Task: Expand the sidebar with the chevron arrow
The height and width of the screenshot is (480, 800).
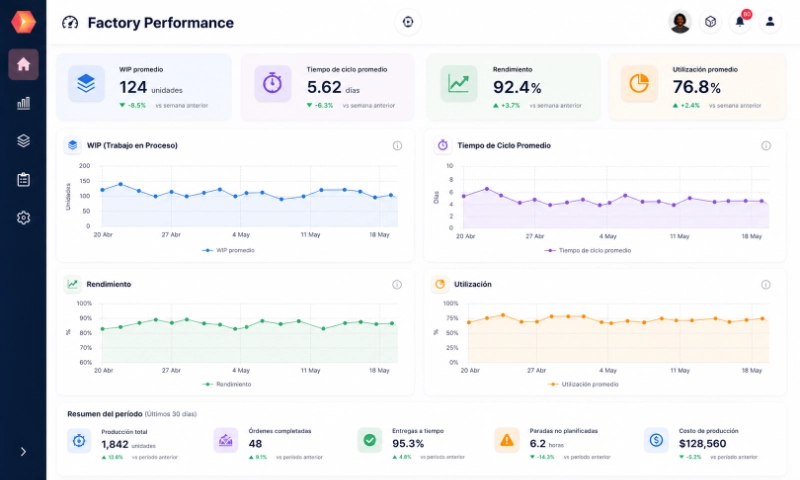Action: point(23,451)
